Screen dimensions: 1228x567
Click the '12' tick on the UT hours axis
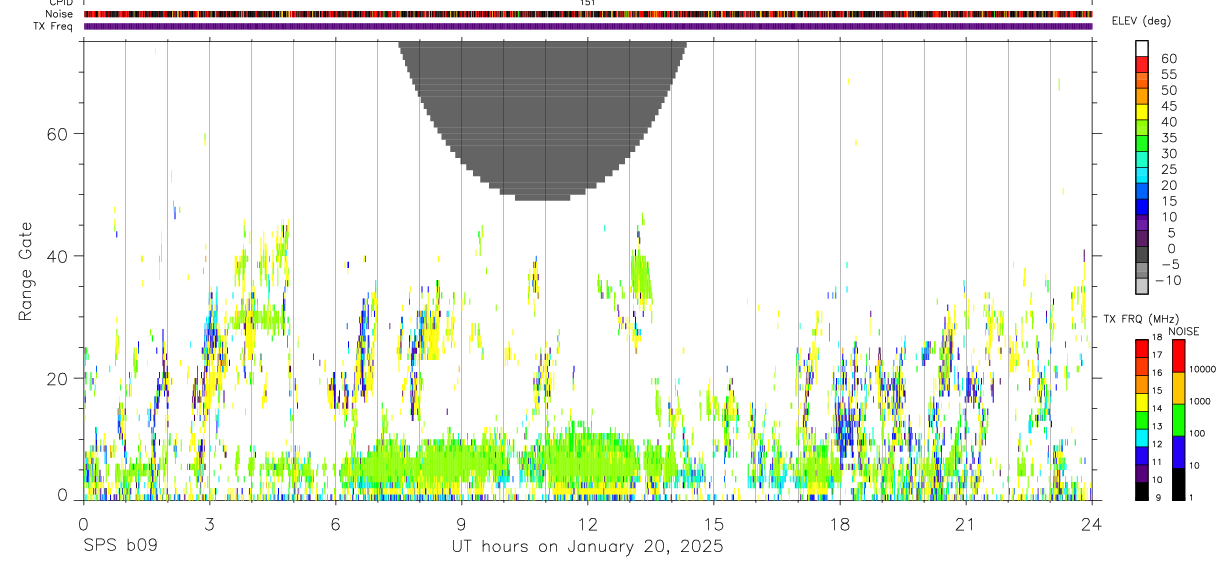pos(587,523)
